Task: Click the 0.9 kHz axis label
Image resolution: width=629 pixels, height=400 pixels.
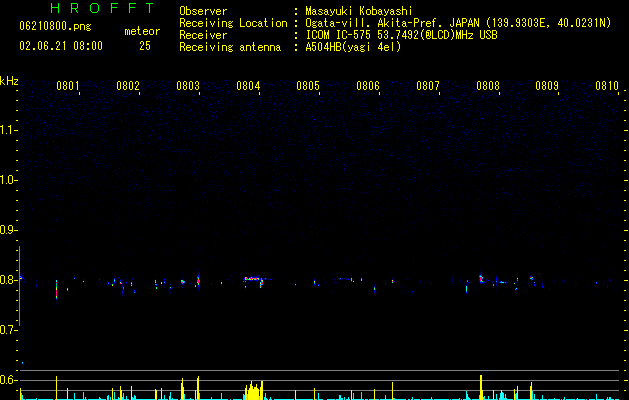Action: coord(9,230)
